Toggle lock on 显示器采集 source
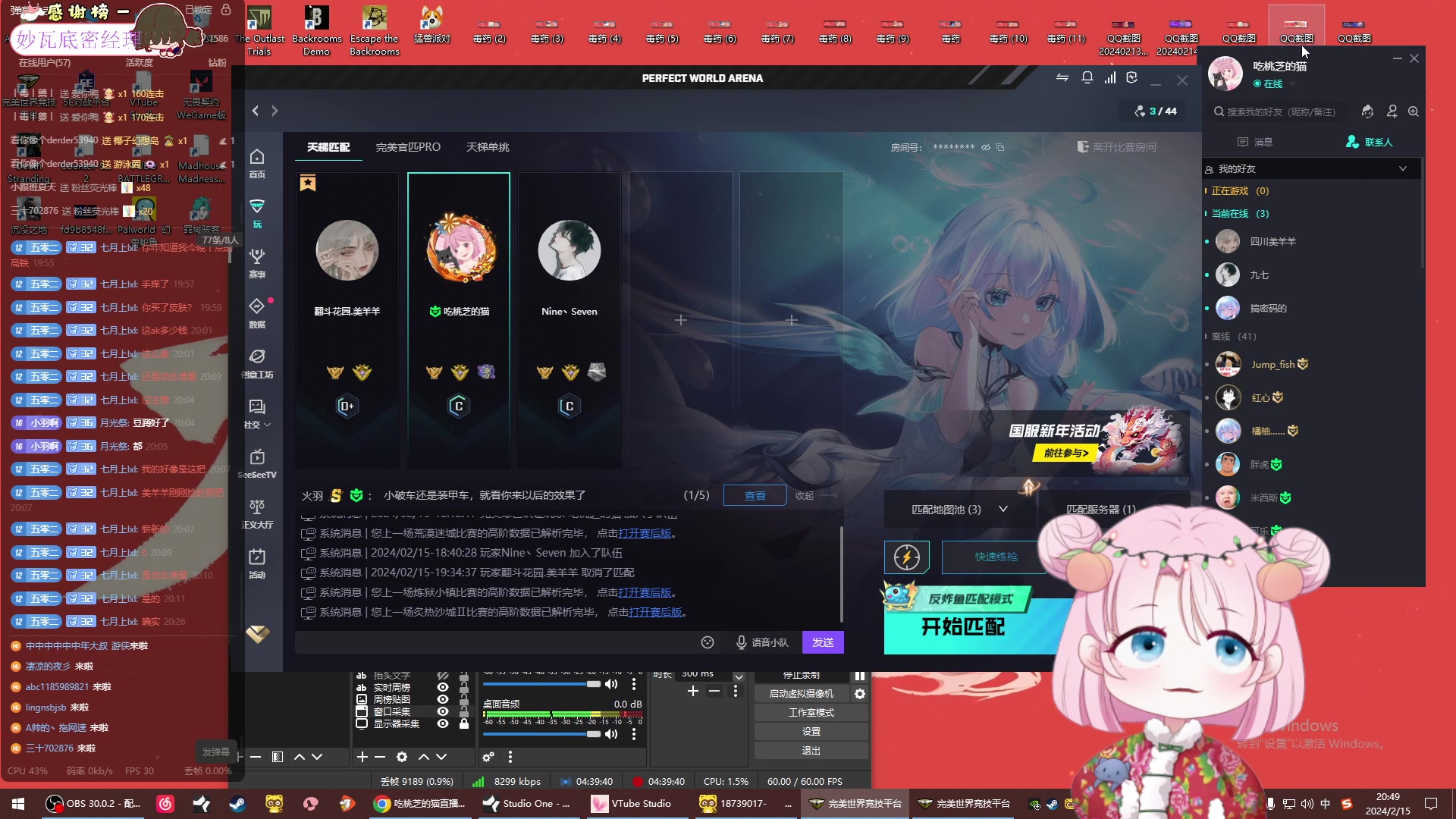1456x819 pixels. click(x=463, y=723)
